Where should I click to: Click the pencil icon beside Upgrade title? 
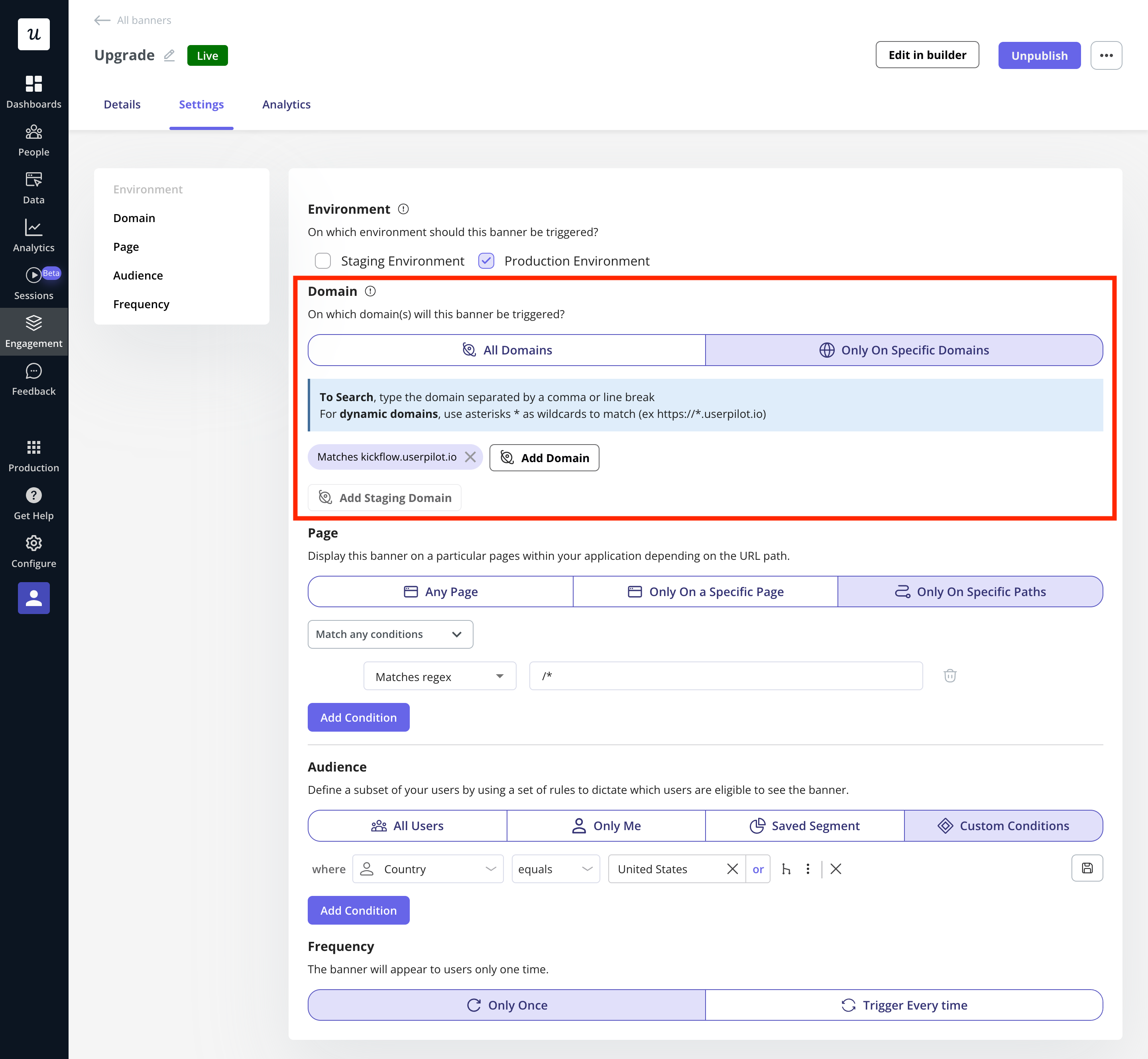tap(169, 55)
